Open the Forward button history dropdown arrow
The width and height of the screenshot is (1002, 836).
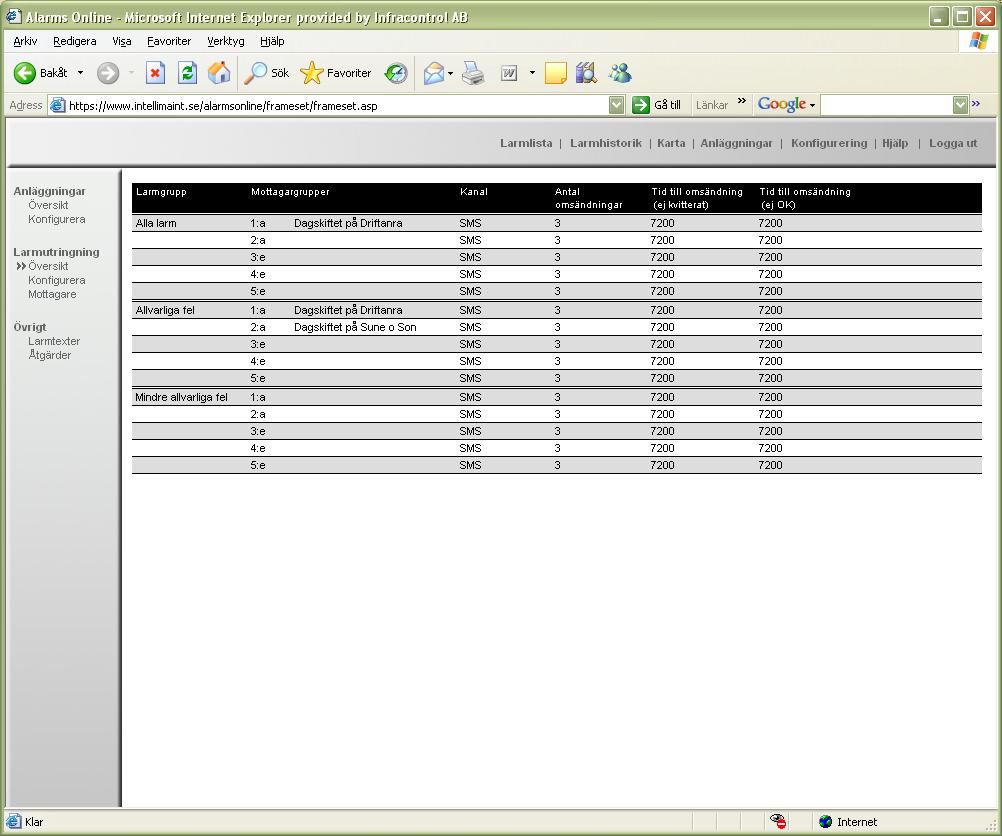[x=131, y=73]
